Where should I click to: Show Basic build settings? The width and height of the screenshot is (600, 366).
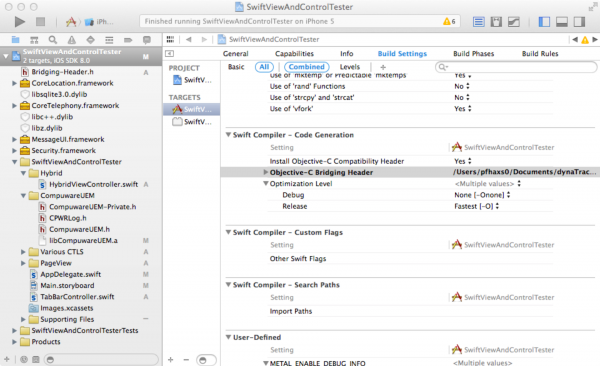[x=236, y=67]
